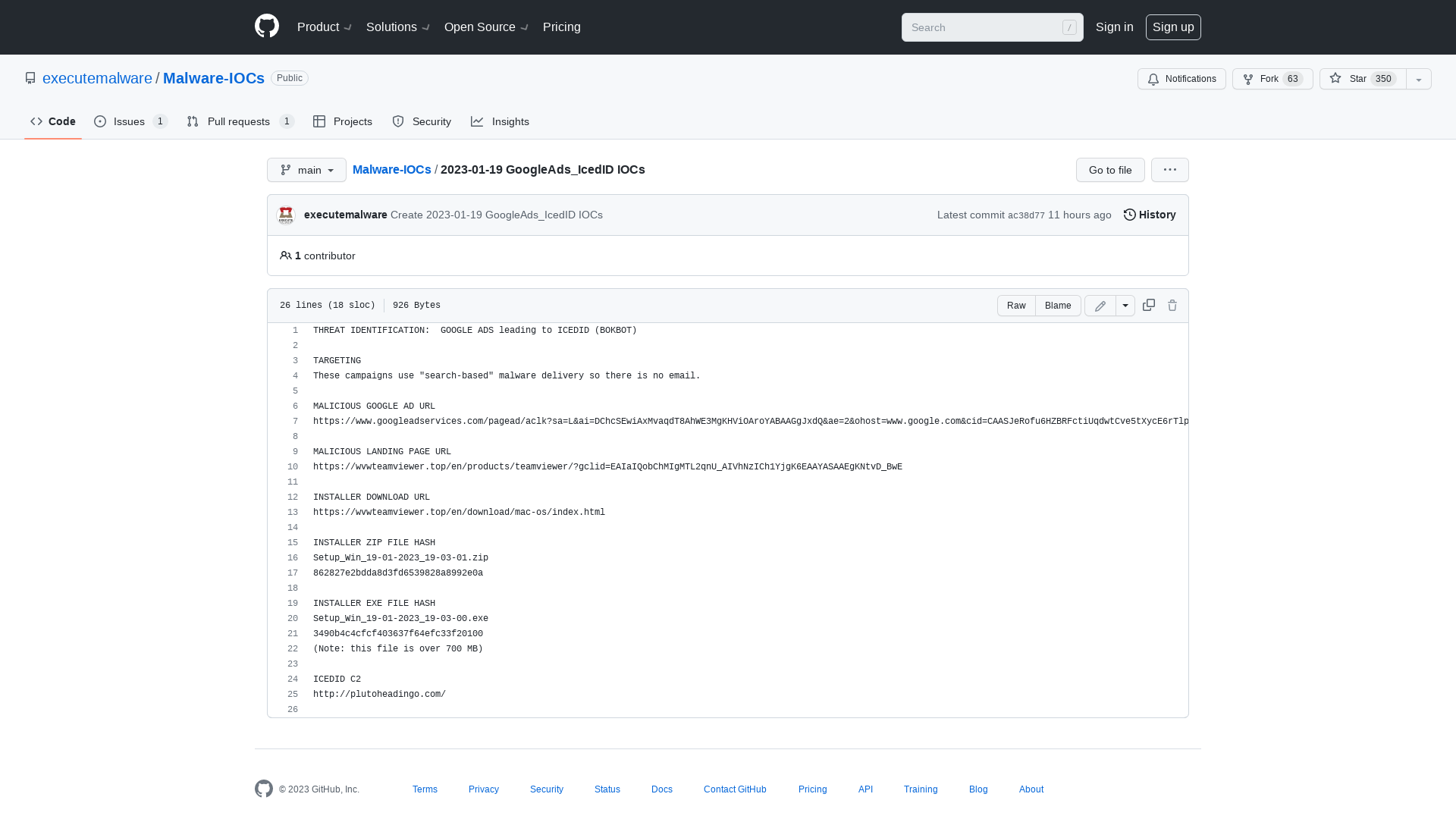The height and width of the screenshot is (819, 1456).
Task: Click the executemalware avatar image
Action: tap(286, 215)
